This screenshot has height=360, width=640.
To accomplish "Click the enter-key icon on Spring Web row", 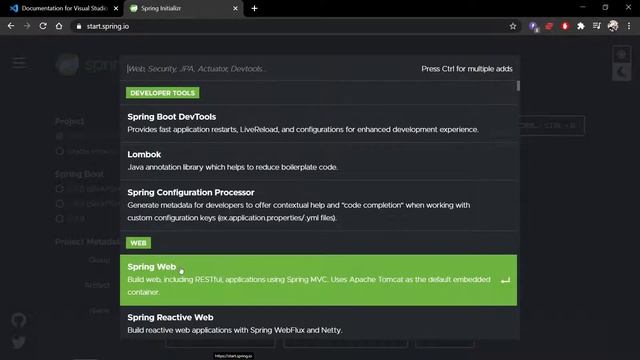I will (505, 280).
